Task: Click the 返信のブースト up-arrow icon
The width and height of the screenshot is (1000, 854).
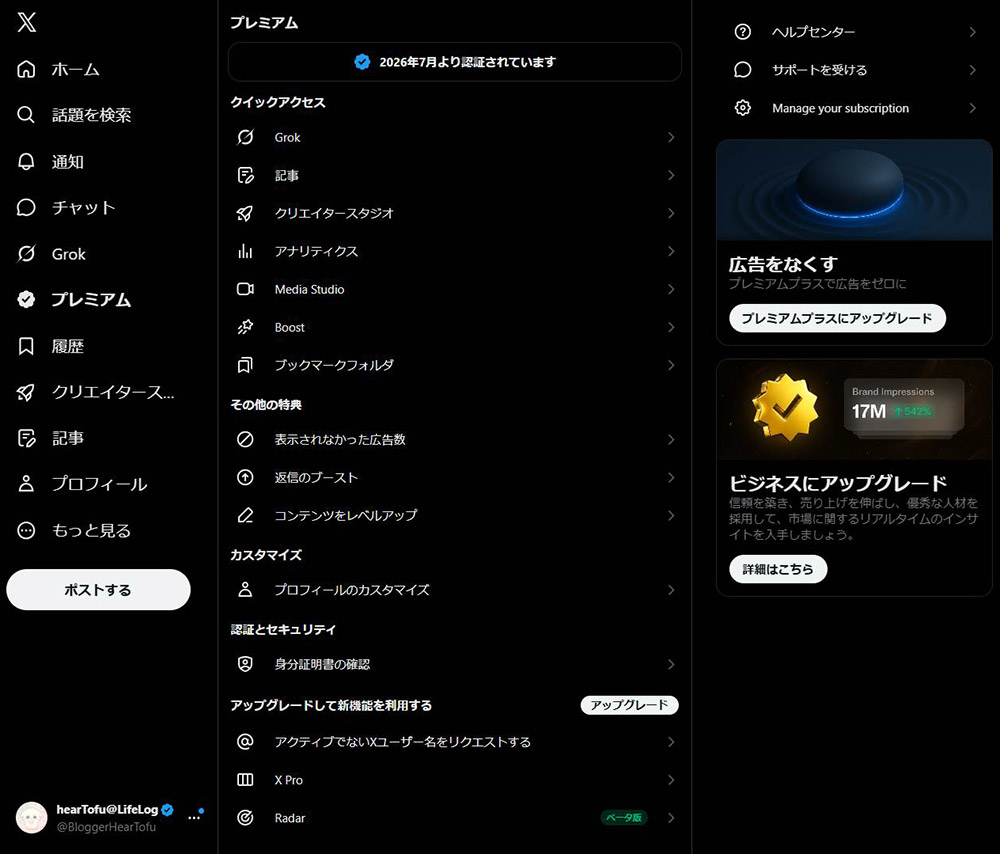Action: click(x=246, y=477)
